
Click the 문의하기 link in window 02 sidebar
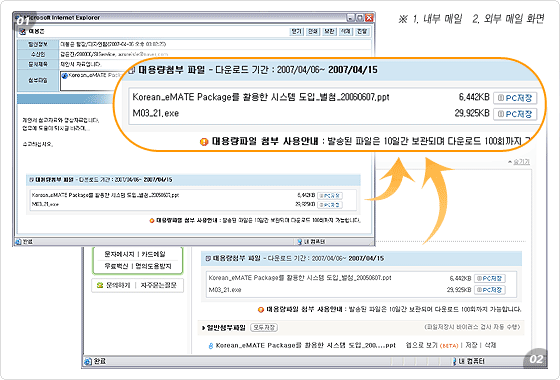(x=118, y=285)
